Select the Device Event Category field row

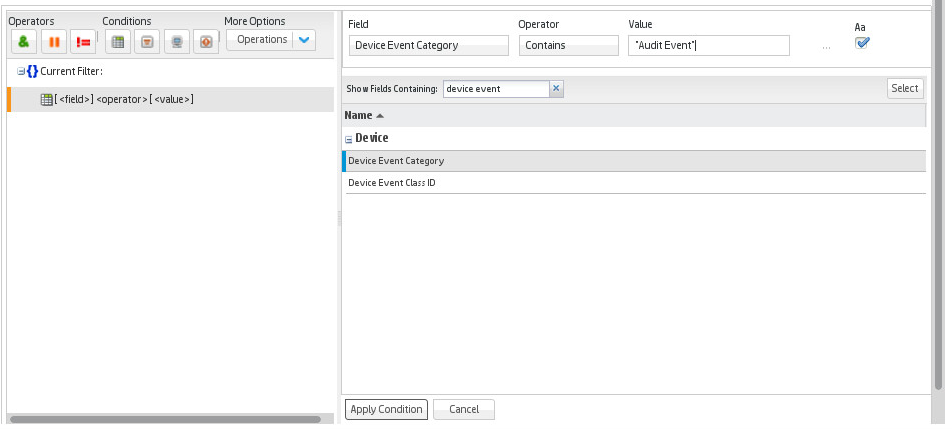(634, 161)
